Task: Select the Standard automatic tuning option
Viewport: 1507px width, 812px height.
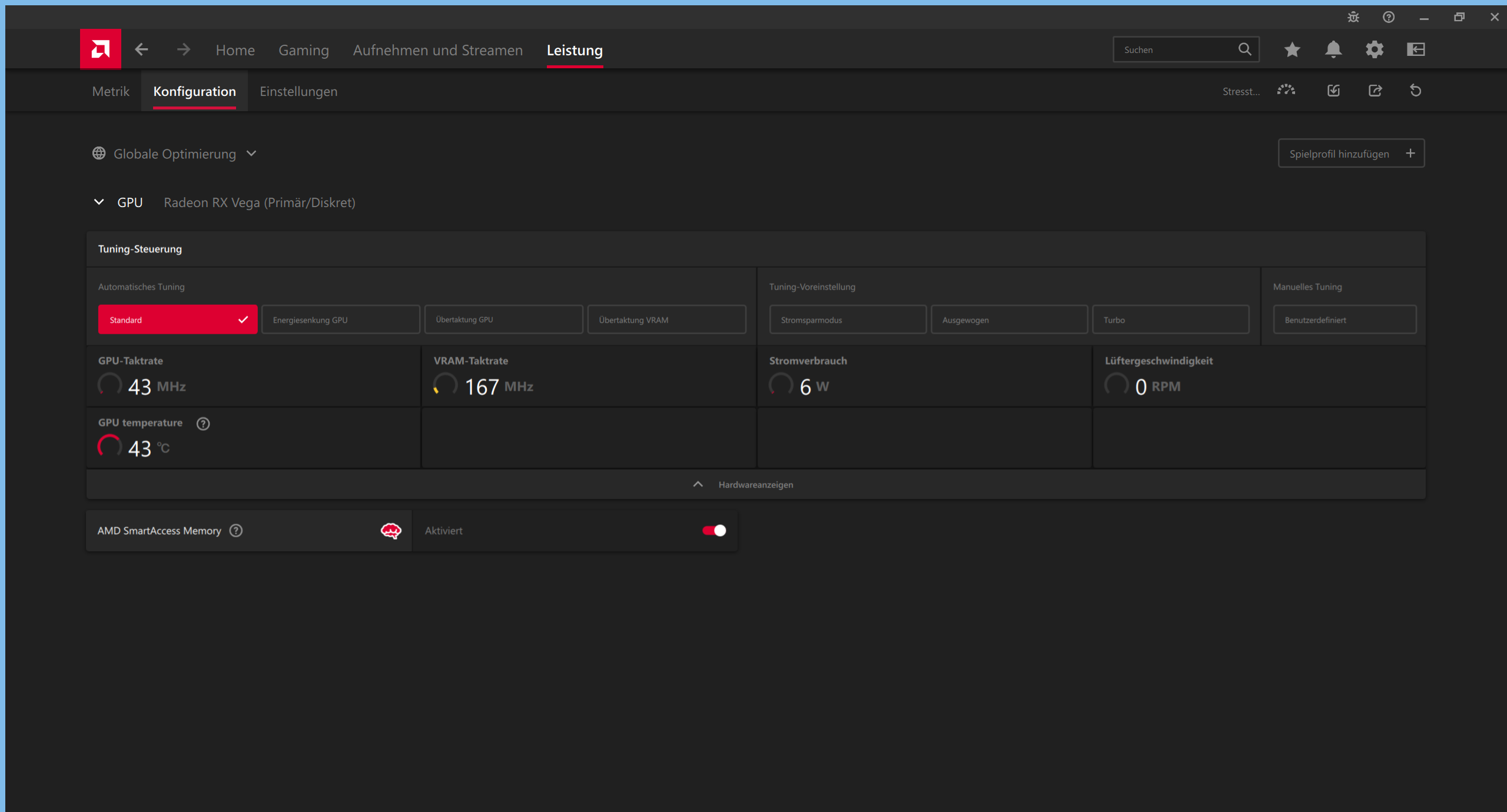Action: [177, 319]
